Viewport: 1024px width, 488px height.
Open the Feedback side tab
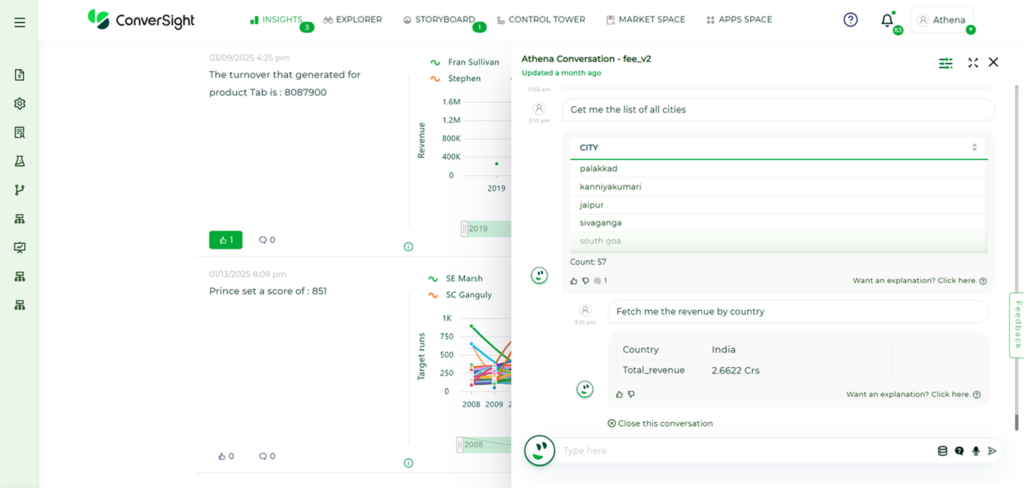tap(1017, 325)
